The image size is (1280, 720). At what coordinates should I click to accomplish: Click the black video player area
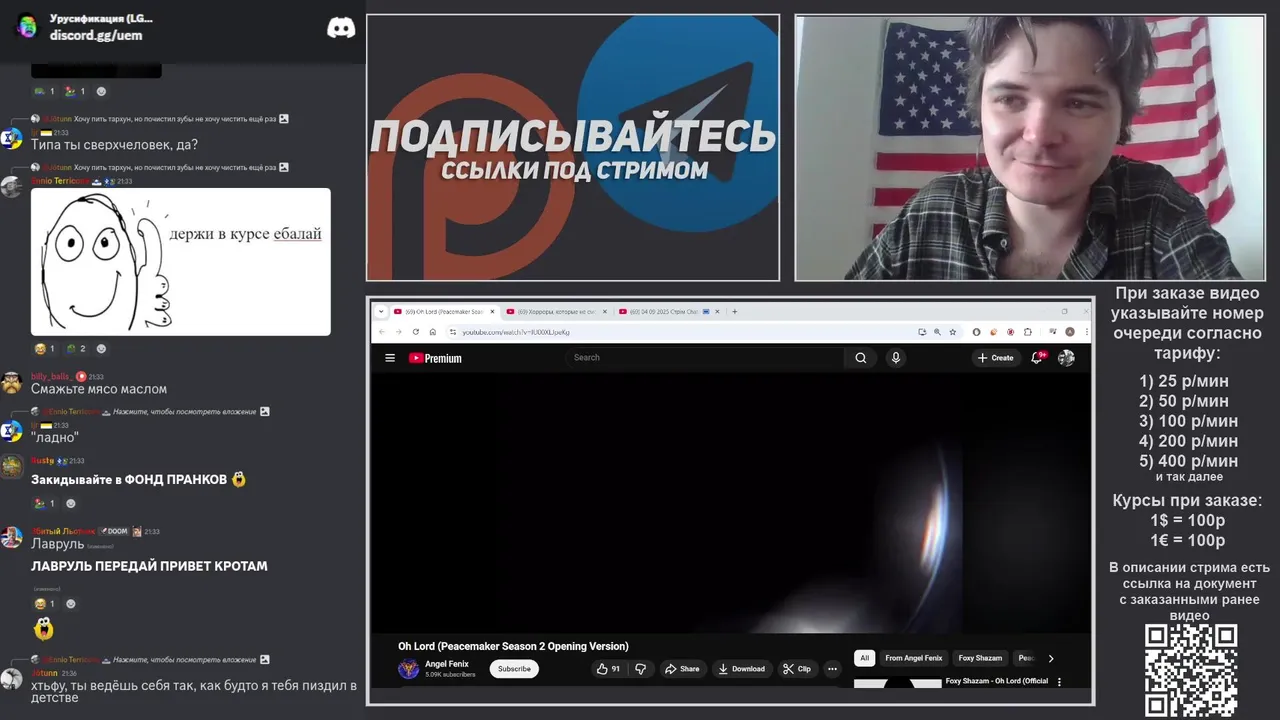[x=731, y=503]
